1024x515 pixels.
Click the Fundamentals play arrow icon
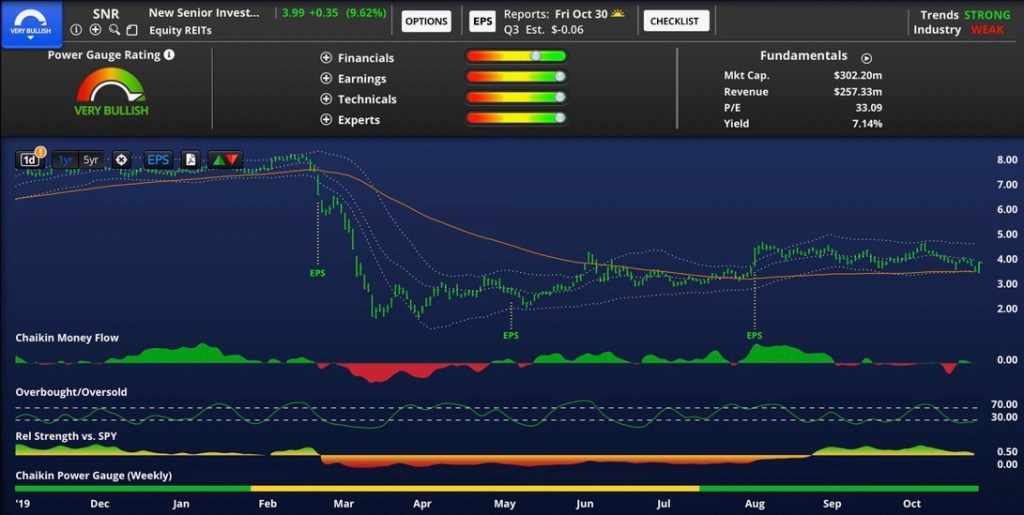coord(866,58)
